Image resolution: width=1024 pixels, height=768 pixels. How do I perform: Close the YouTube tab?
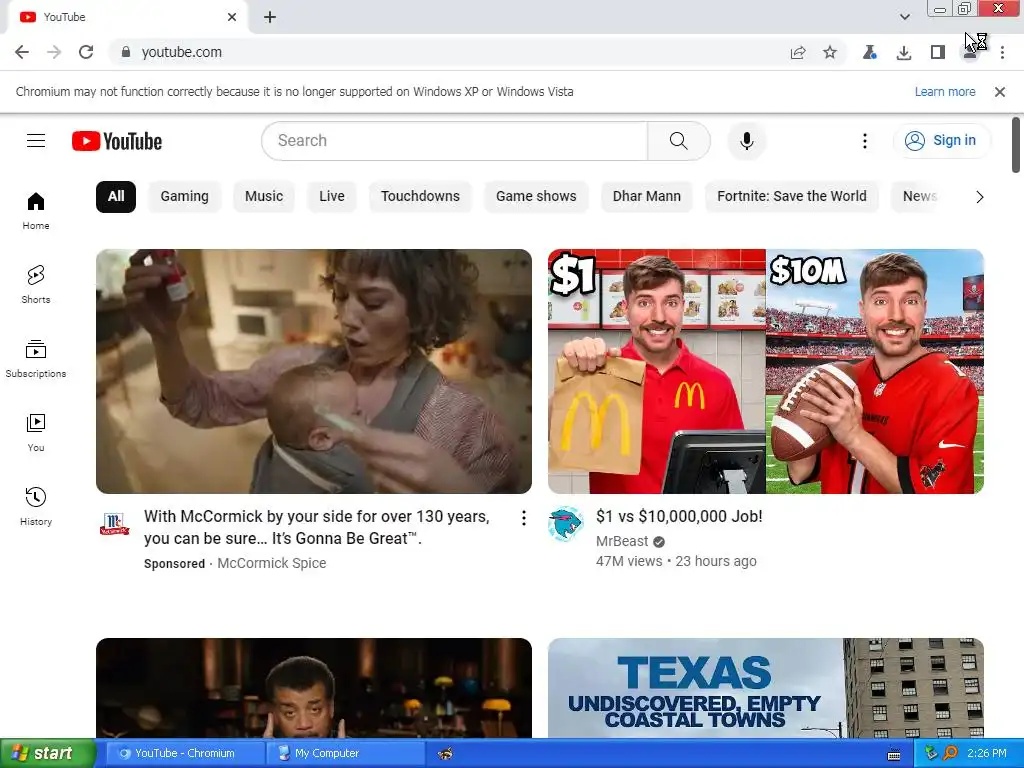click(232, 17)
